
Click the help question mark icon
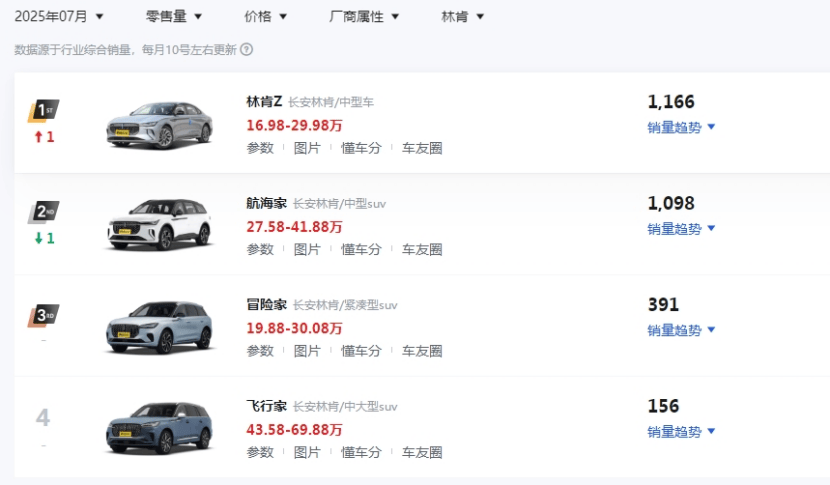coord(246,49)
